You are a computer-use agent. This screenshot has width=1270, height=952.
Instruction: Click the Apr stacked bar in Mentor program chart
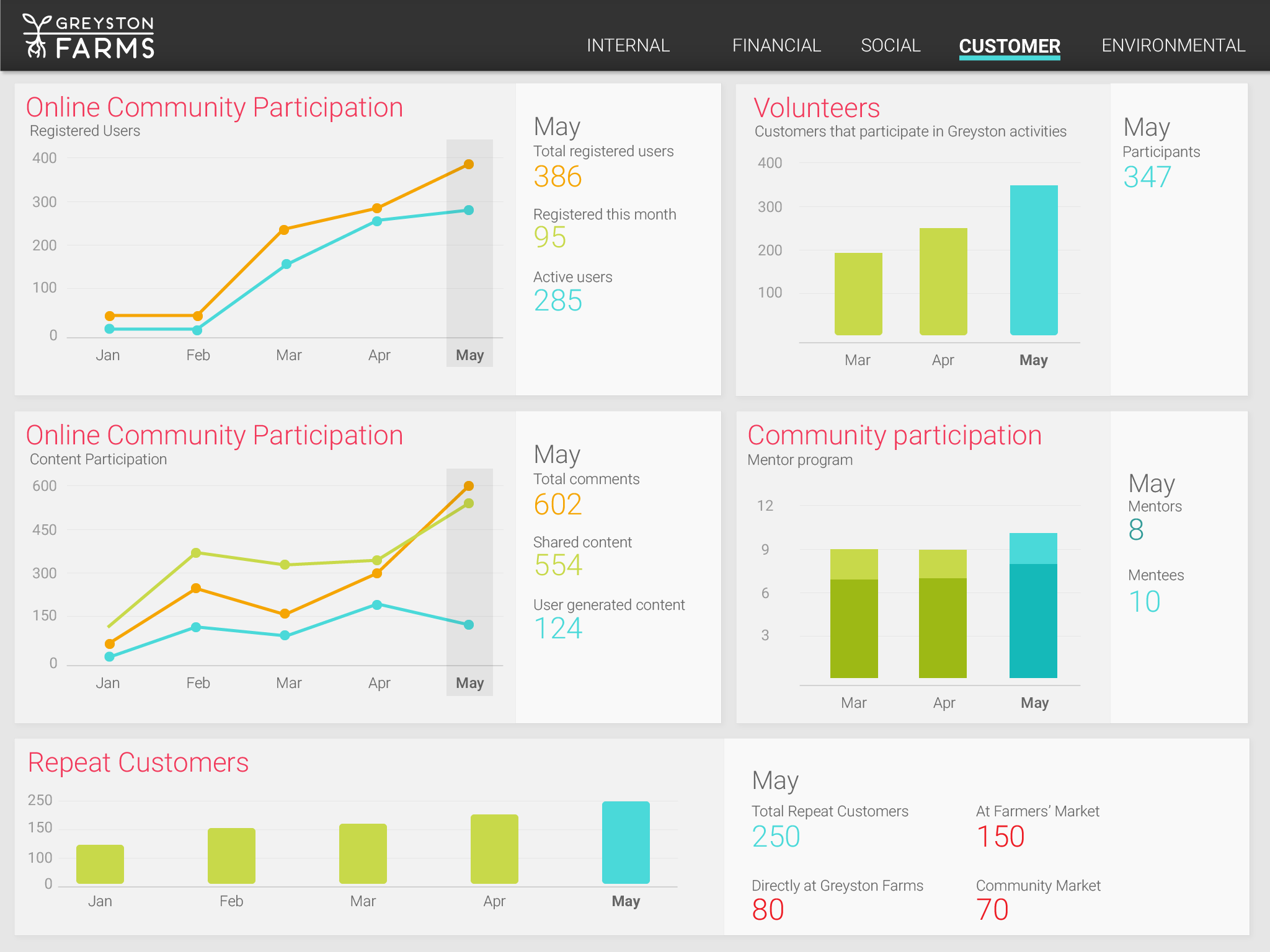coord(943,614)
